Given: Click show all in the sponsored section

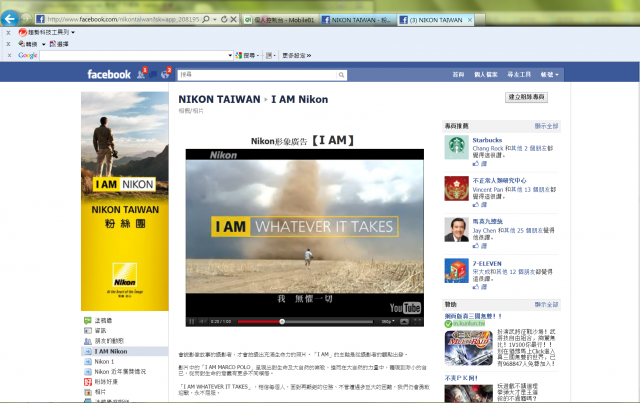Looking at the screenshot, I should [x=546, y=305].
